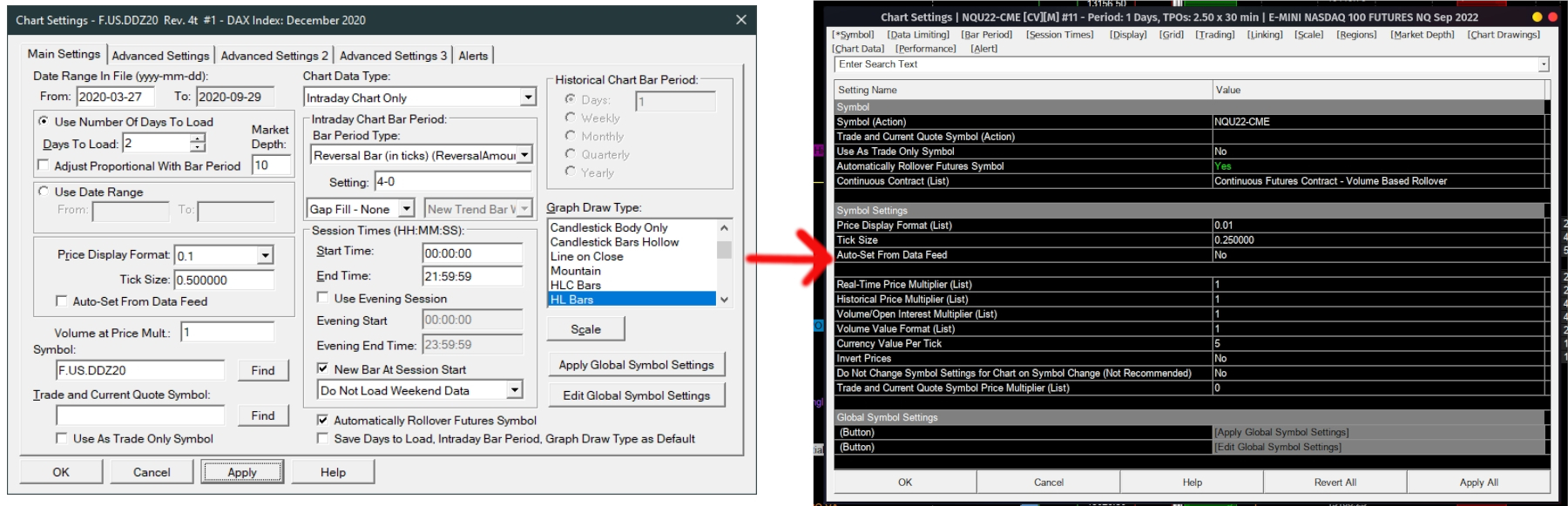
Task: Click the Revert All button
Action: click(1335, 482)
